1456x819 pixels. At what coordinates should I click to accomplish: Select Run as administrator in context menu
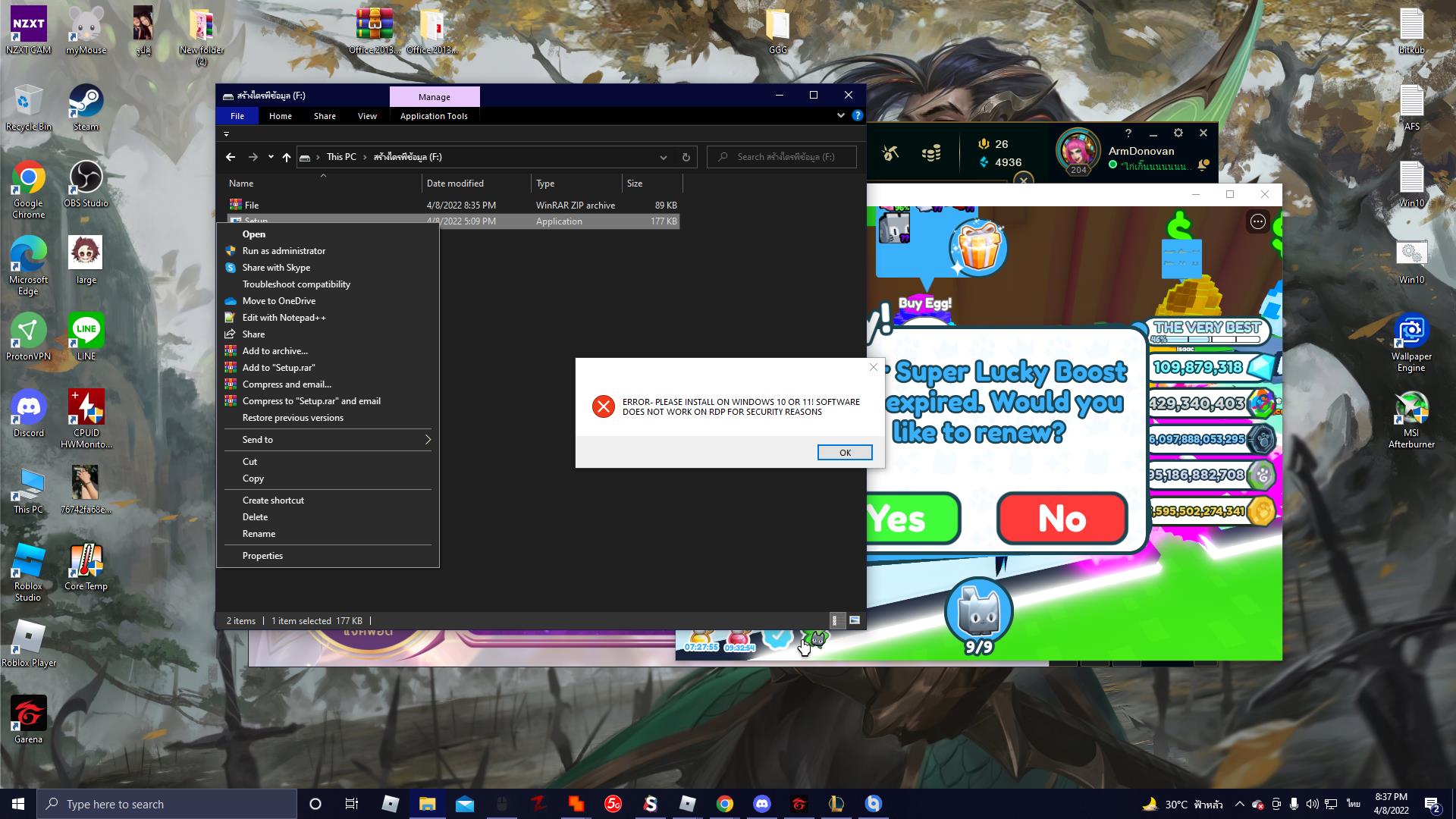(x=284, y=251)
